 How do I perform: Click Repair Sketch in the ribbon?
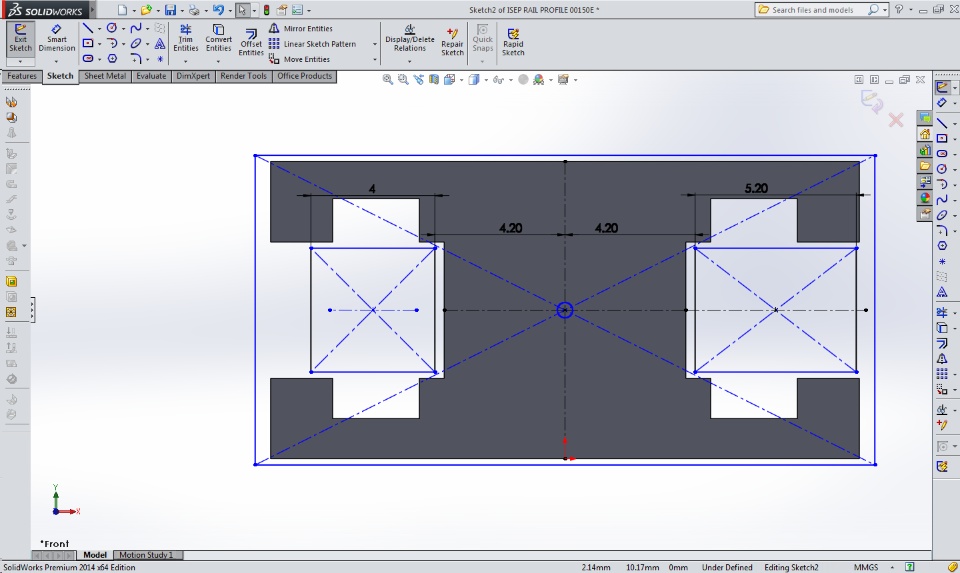point(452,42)
